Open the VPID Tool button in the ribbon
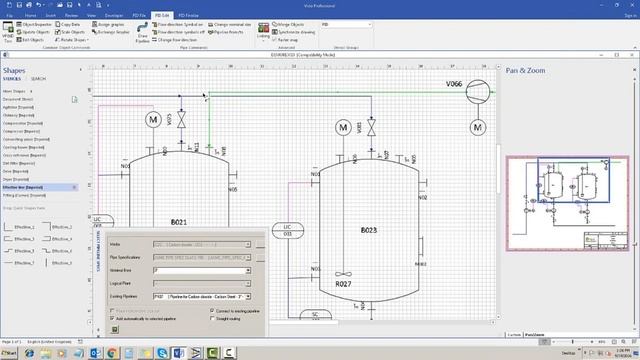The image size is (640, 360). tap(8, 32)
